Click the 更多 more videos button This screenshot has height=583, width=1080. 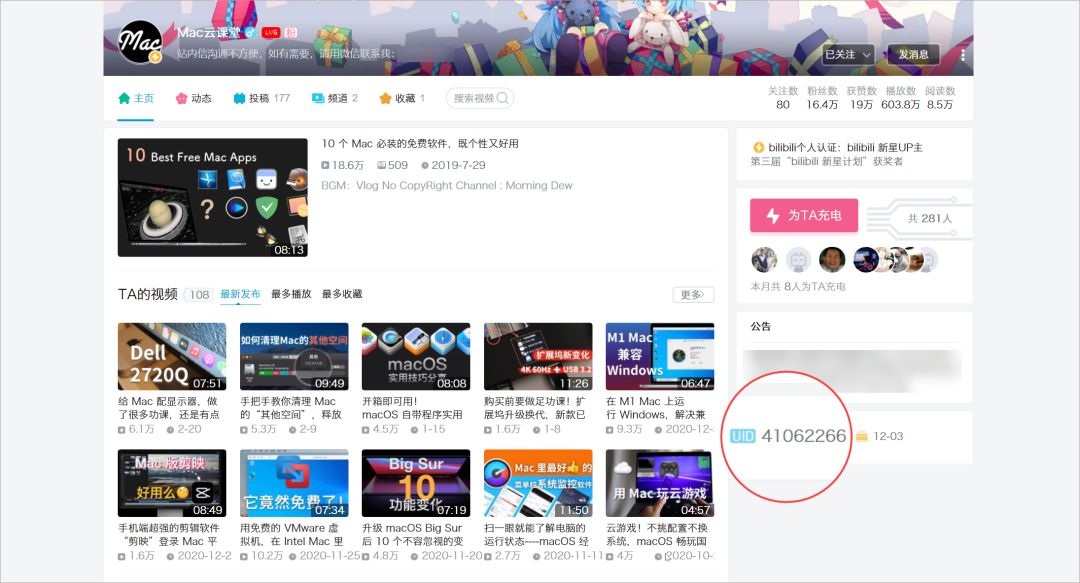[x=693, y=295]
